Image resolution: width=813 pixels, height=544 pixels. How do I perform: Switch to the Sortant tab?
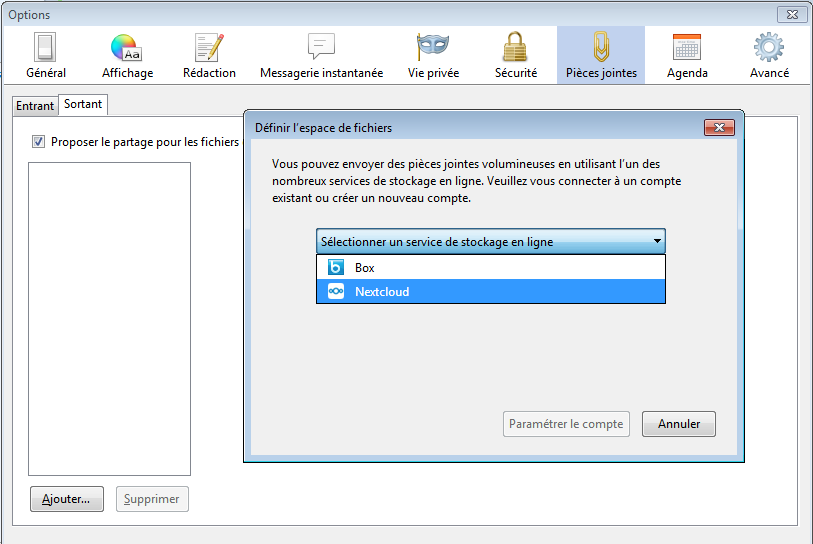click(x=83, y=104)
